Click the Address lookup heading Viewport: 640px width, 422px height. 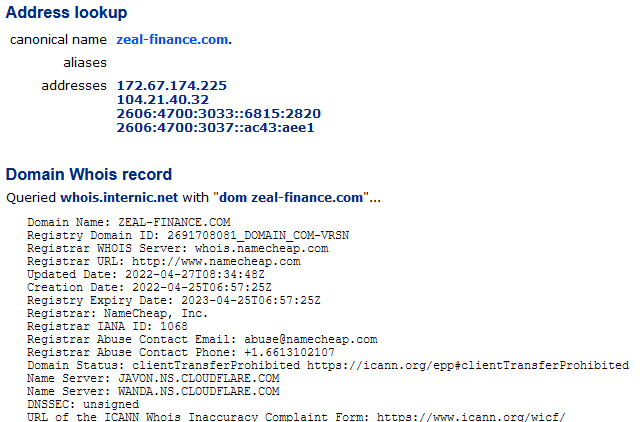tap(66, 12)
